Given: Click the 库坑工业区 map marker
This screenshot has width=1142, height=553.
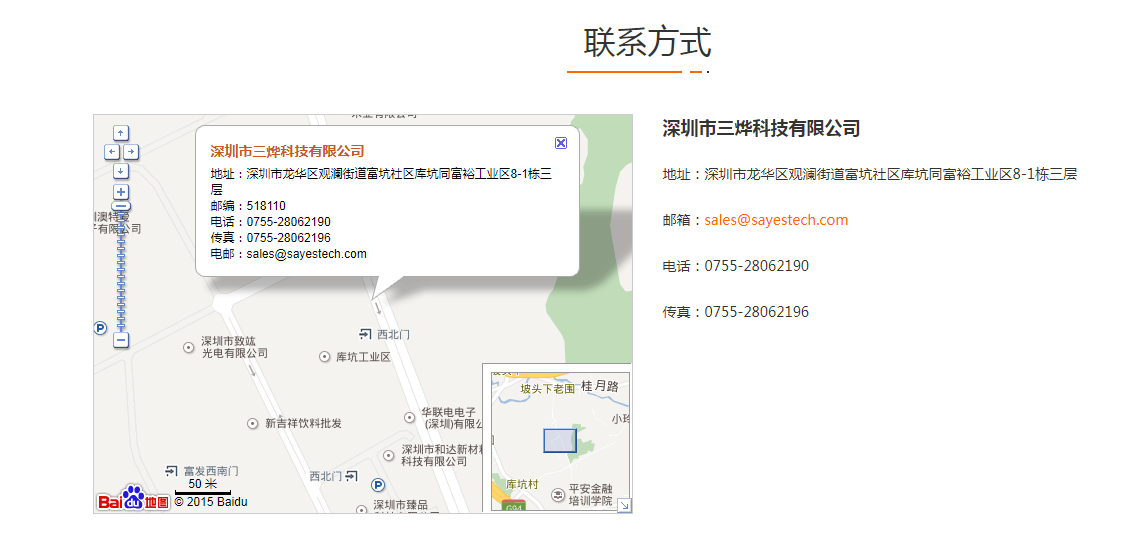Looking at the screenshot, I should (325, 357).
